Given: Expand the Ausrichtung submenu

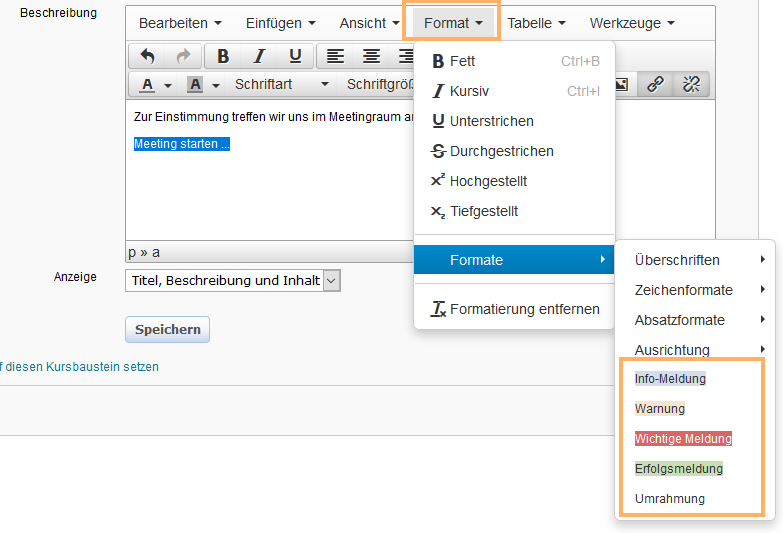Looking at the screenshot, I should coord(695,349).
